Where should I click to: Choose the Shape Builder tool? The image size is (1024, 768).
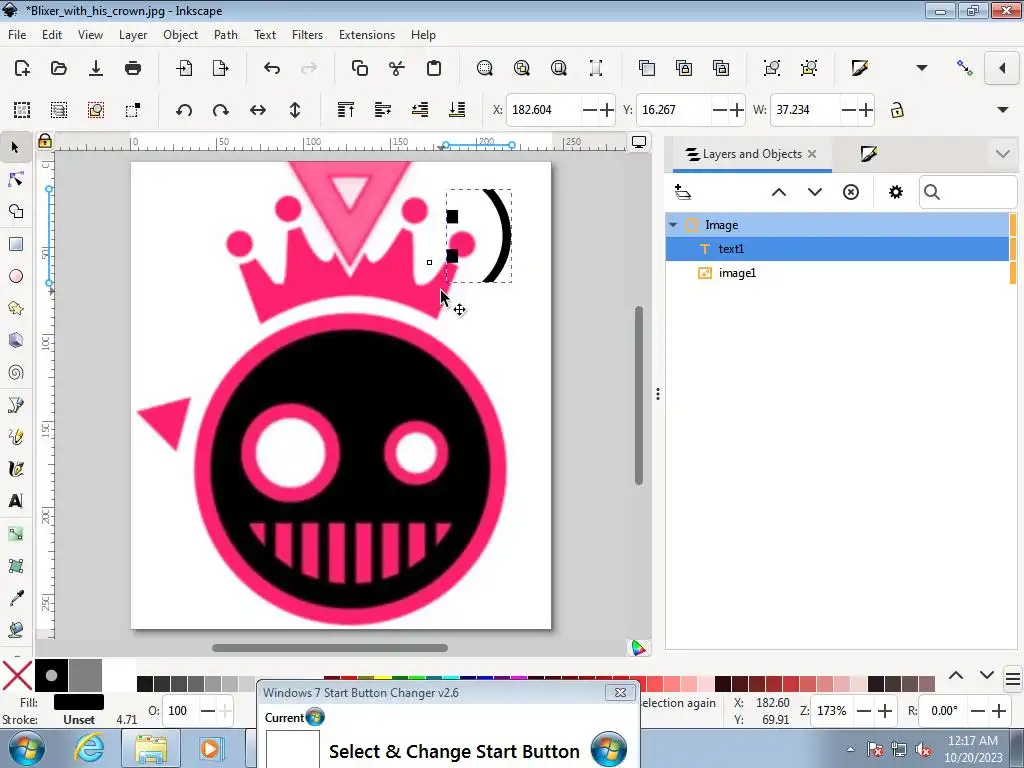tap(16, 212)
